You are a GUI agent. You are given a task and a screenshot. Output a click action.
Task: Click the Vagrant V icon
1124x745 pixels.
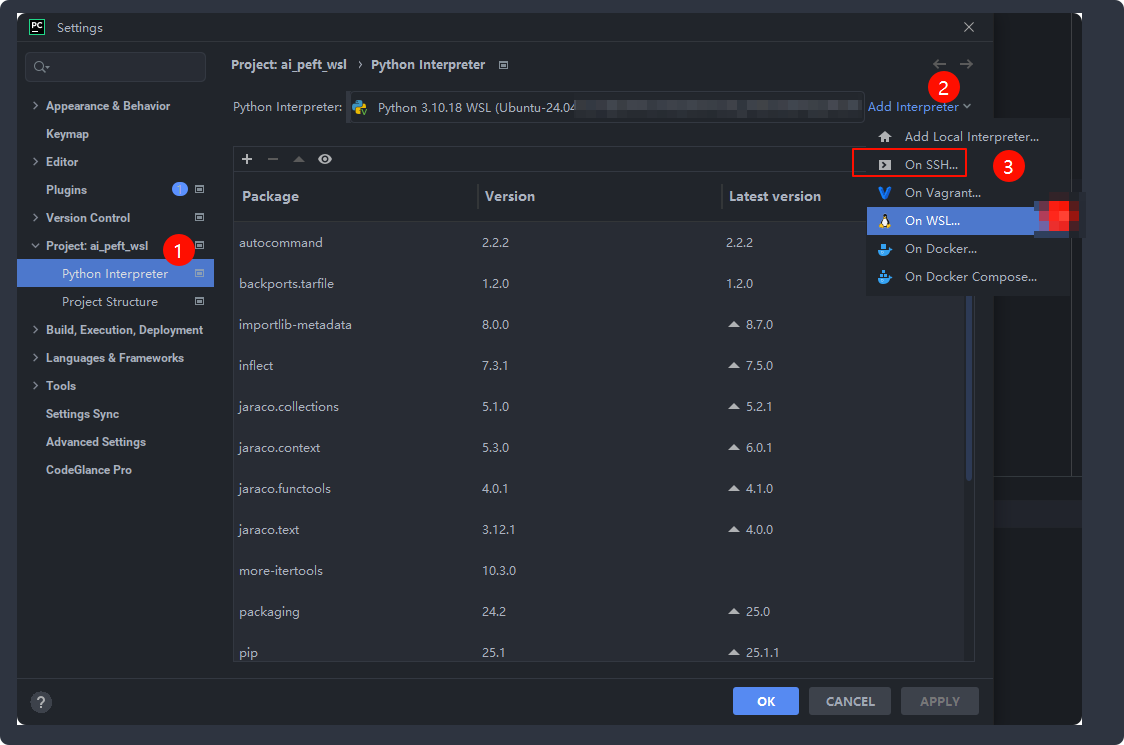[885, 193]
